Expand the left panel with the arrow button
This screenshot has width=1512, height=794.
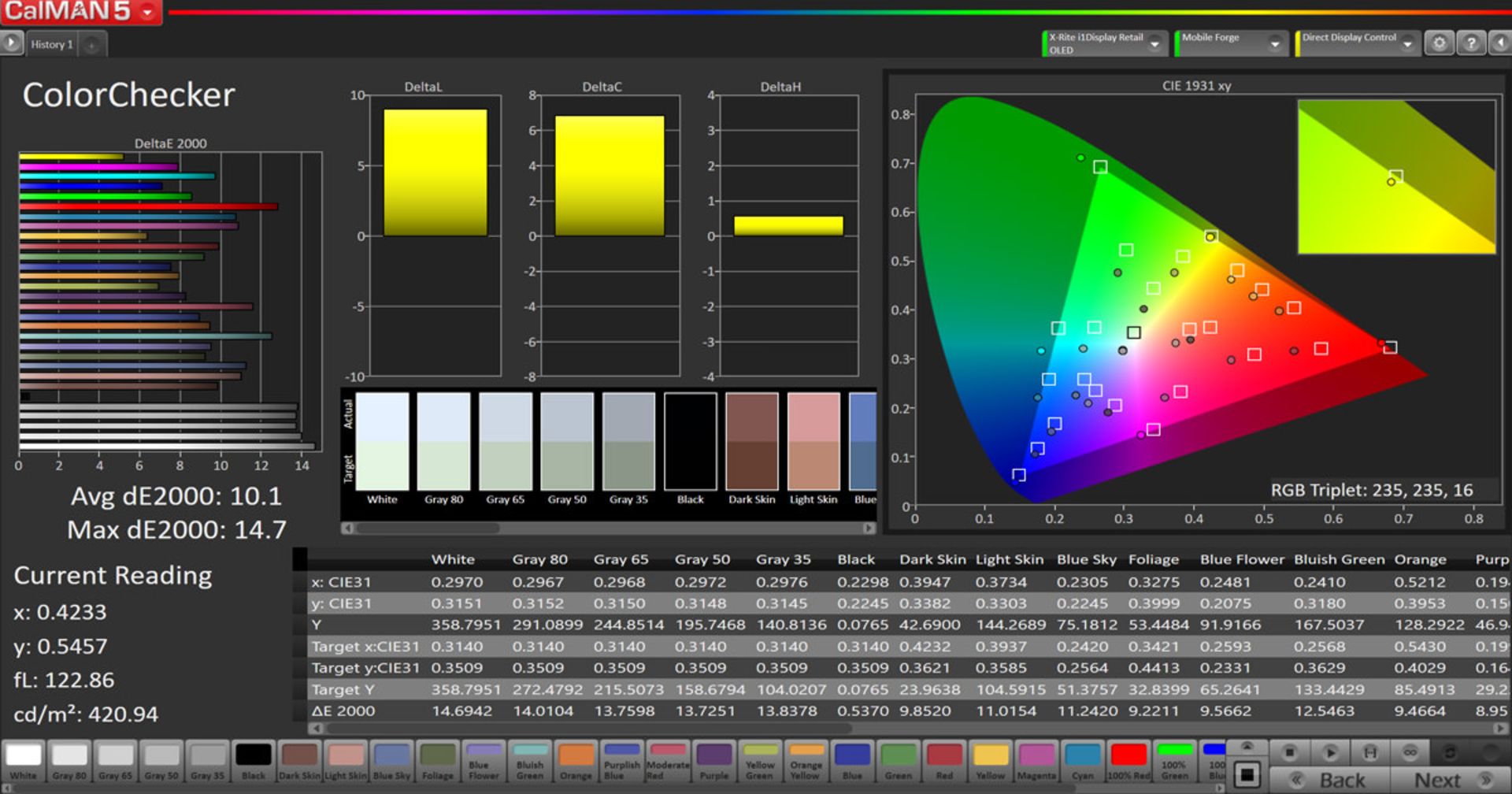coord(11,43)
